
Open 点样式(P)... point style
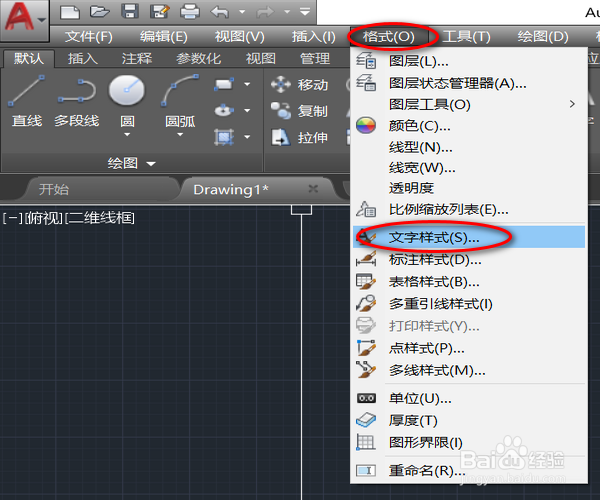(x=469, y=348)
